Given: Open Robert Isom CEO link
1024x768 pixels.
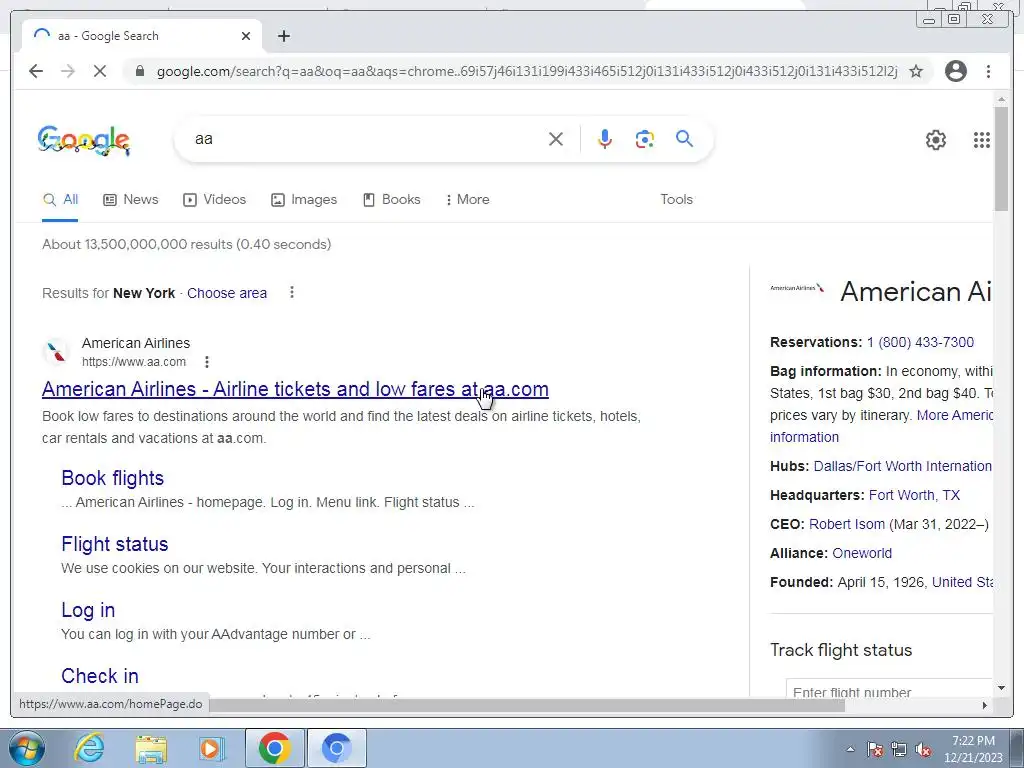Looking at the screenshot, I should tap(847, 524).
